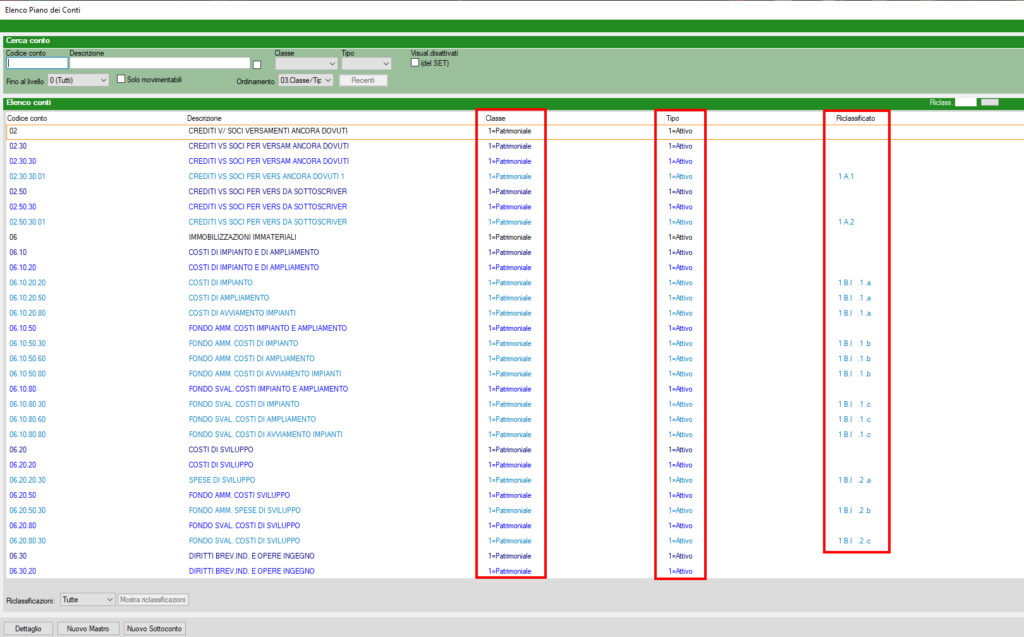Click the Recenti button
Viewport: 1024px width, 637px height.
[362, 80]
